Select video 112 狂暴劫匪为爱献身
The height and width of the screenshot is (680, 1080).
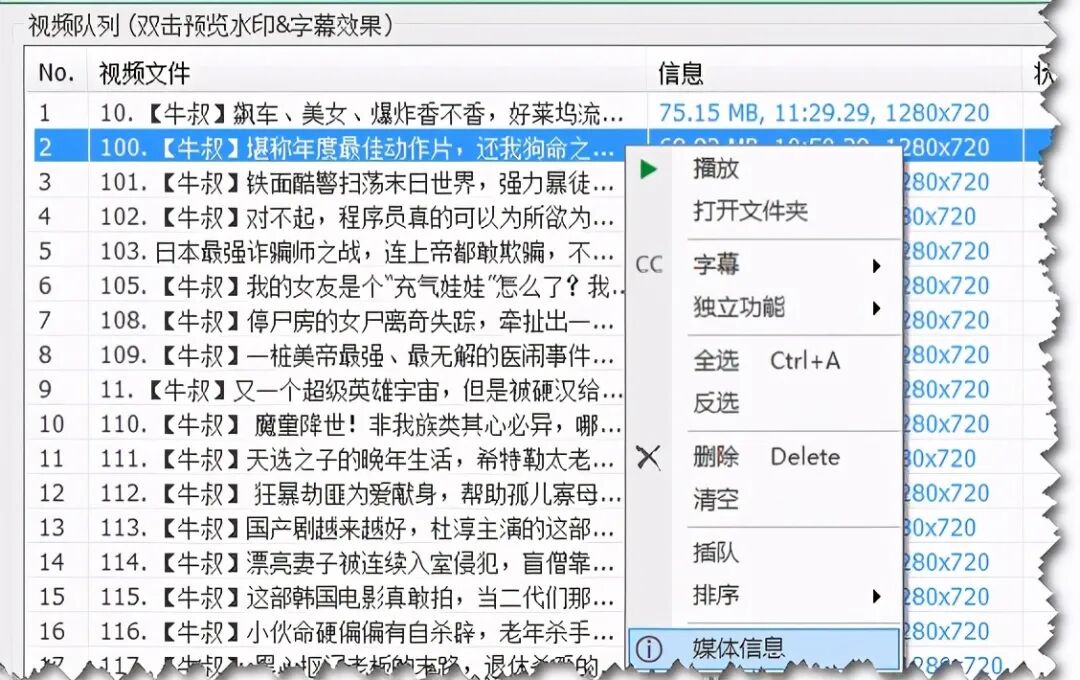[x=360, y=494]
